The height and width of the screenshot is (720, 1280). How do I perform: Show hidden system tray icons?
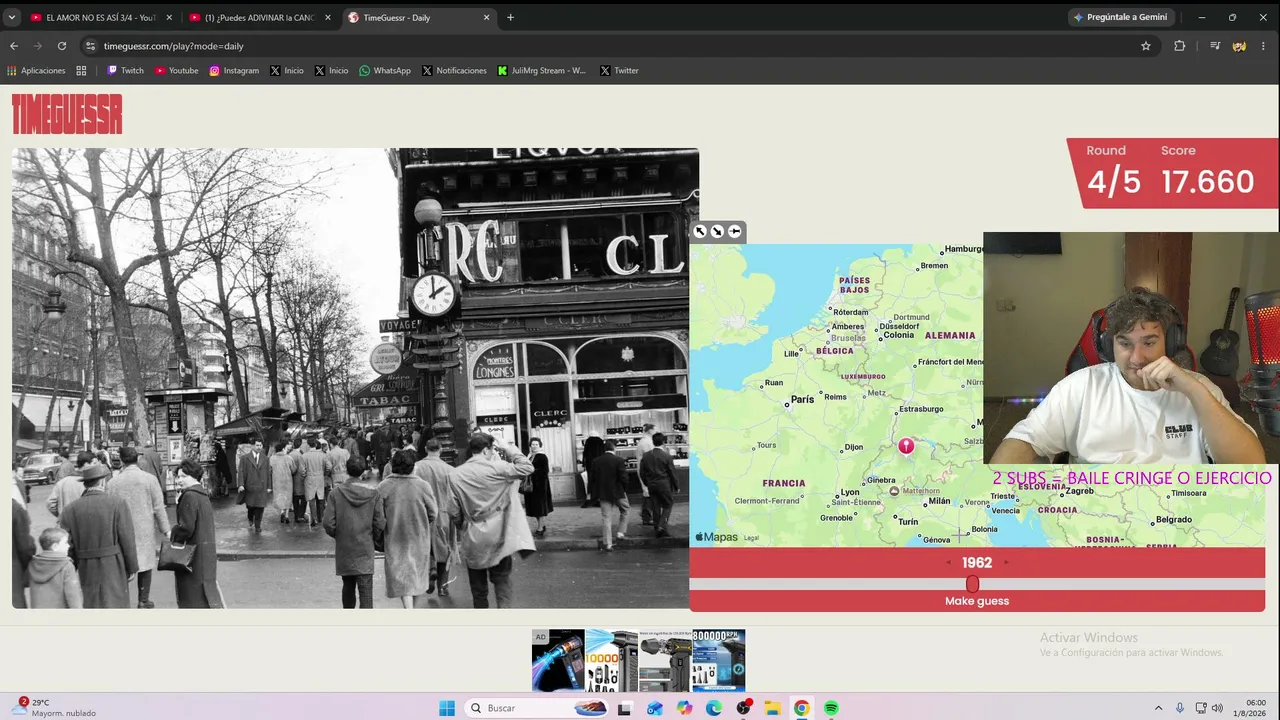click(1158, 708)
